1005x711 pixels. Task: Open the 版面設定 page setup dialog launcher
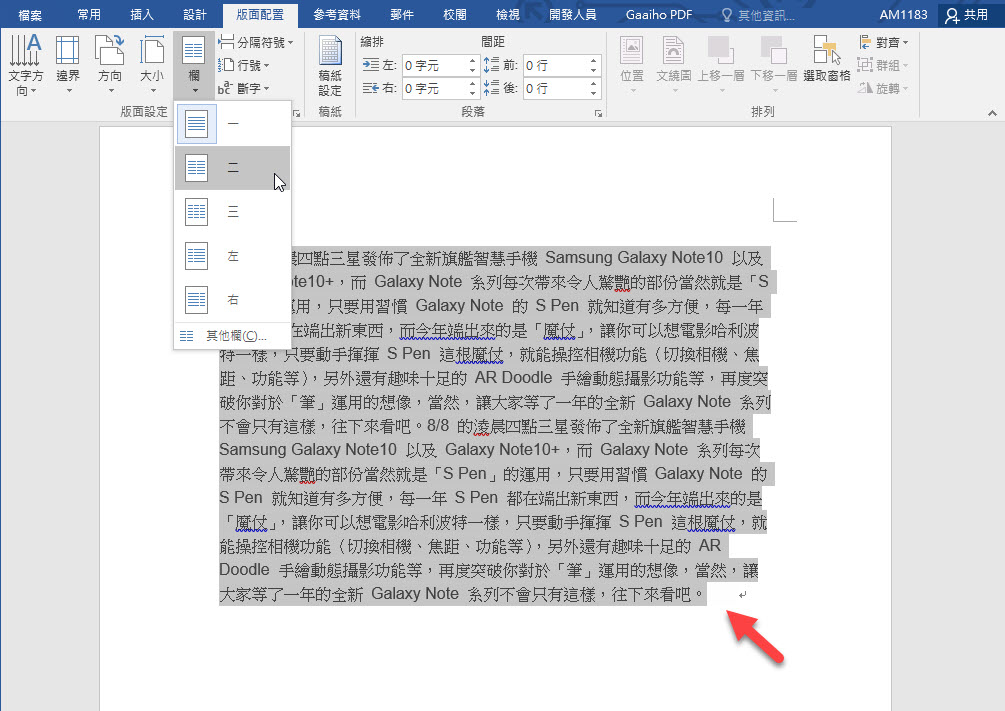[296, 113]
